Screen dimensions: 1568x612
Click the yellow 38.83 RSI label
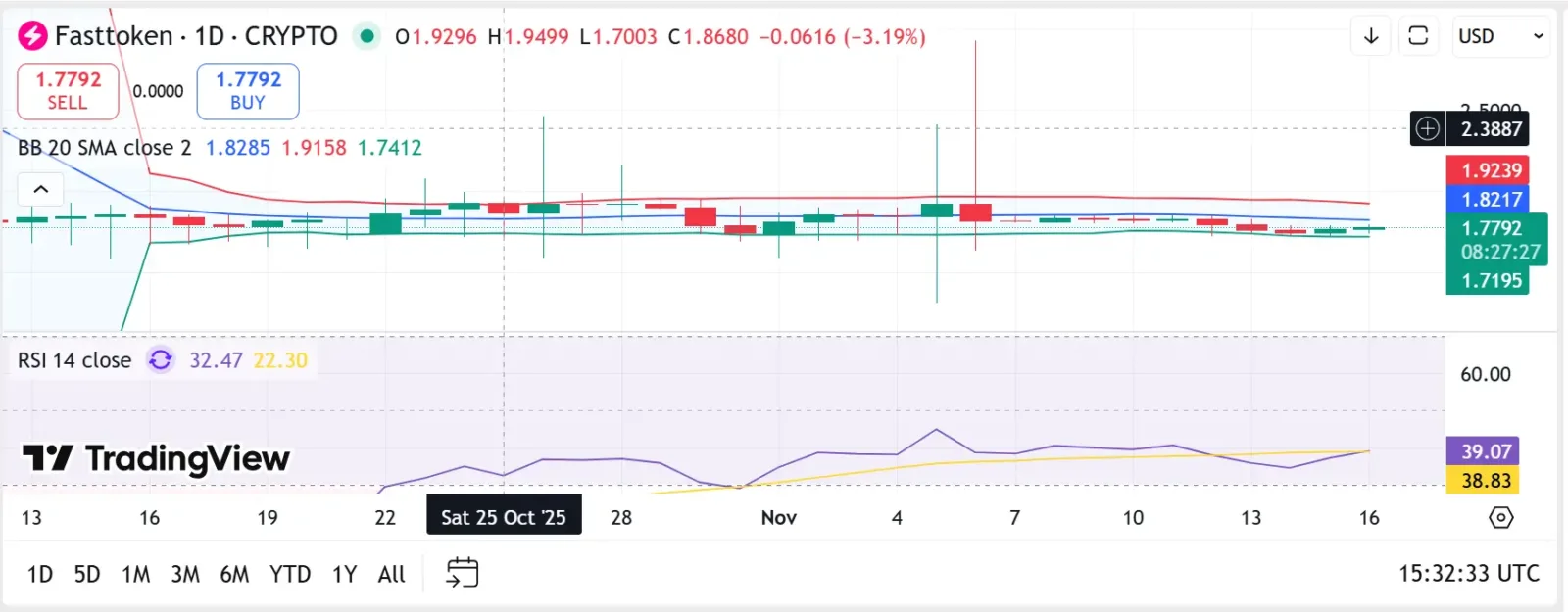(x=1483, y=480)
